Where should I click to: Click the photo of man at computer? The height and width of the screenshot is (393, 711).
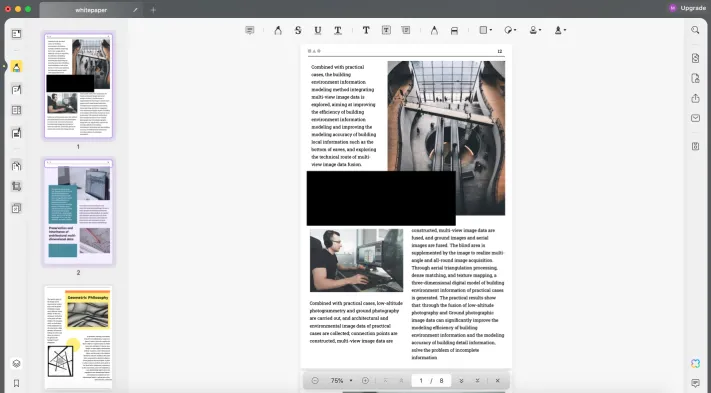pos(356,260)
